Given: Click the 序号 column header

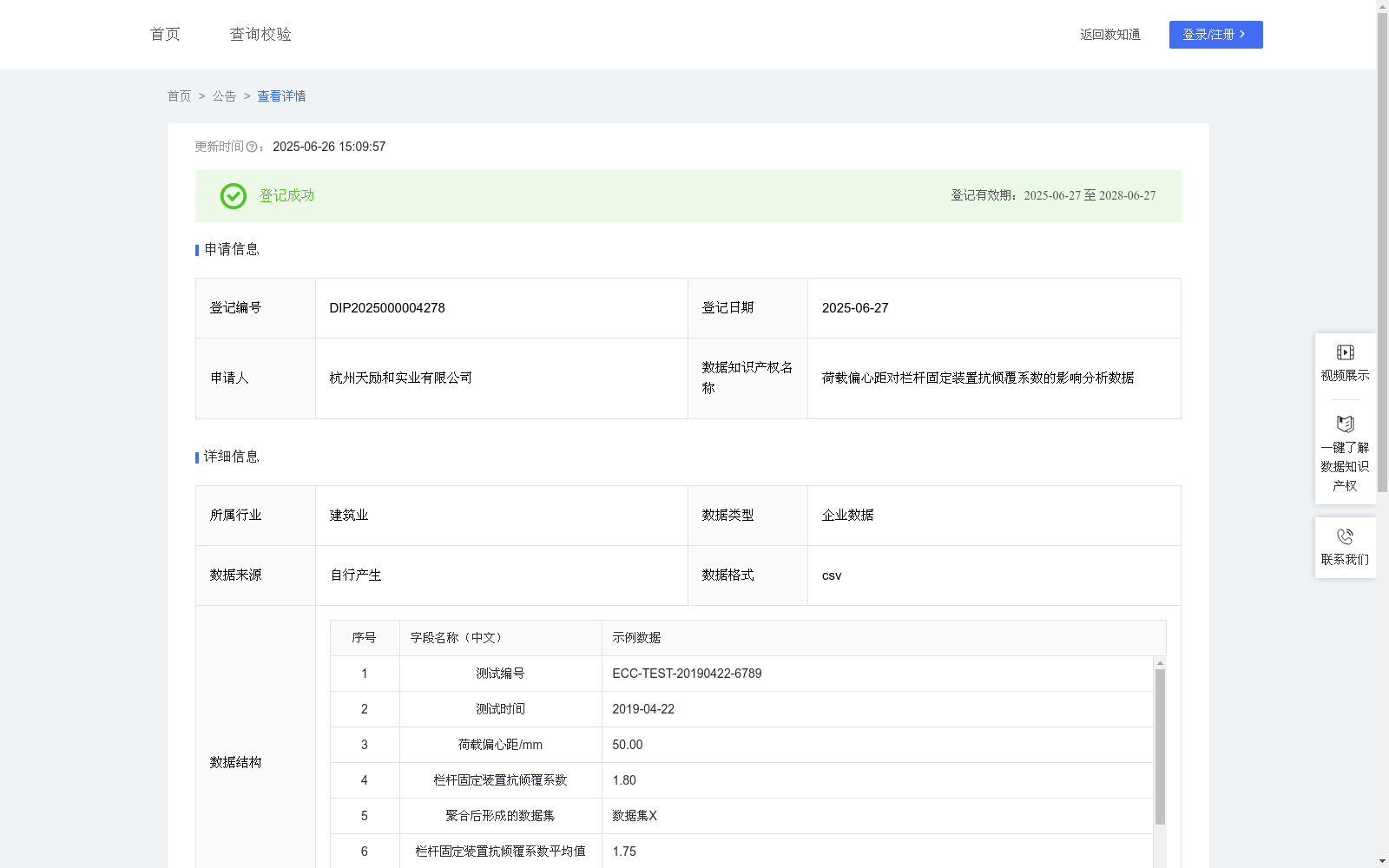Looking at the screenshot, I should [x=364, y=638].
